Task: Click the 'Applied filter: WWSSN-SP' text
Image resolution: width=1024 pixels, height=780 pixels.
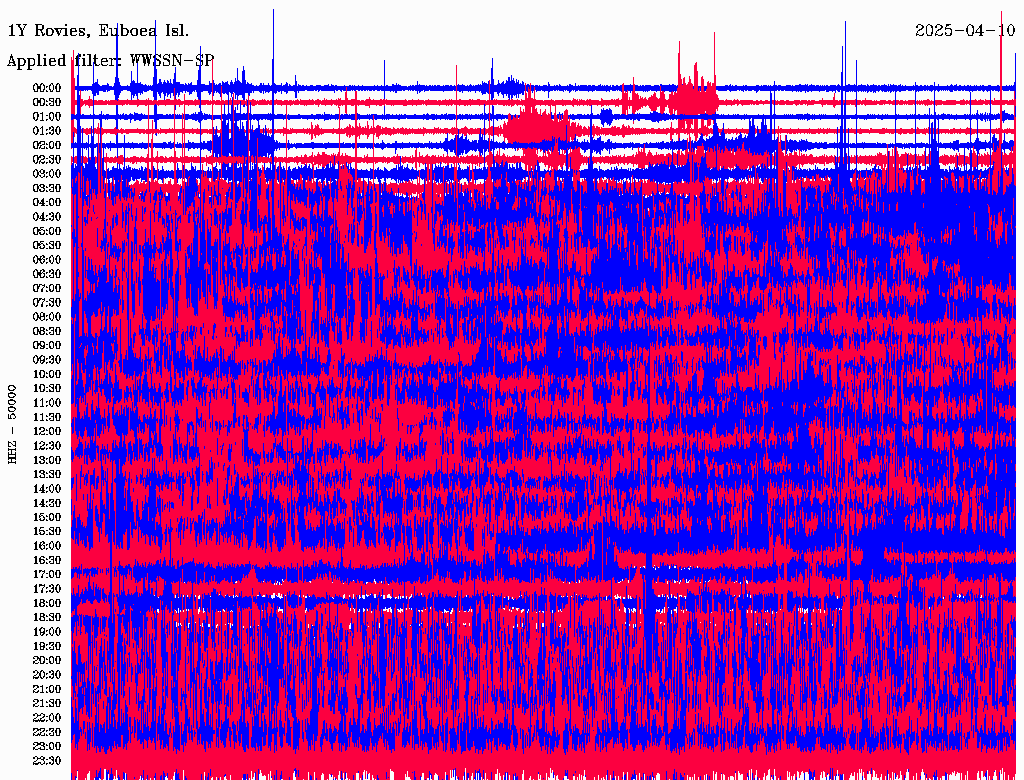Action: (x=110, y=61)
